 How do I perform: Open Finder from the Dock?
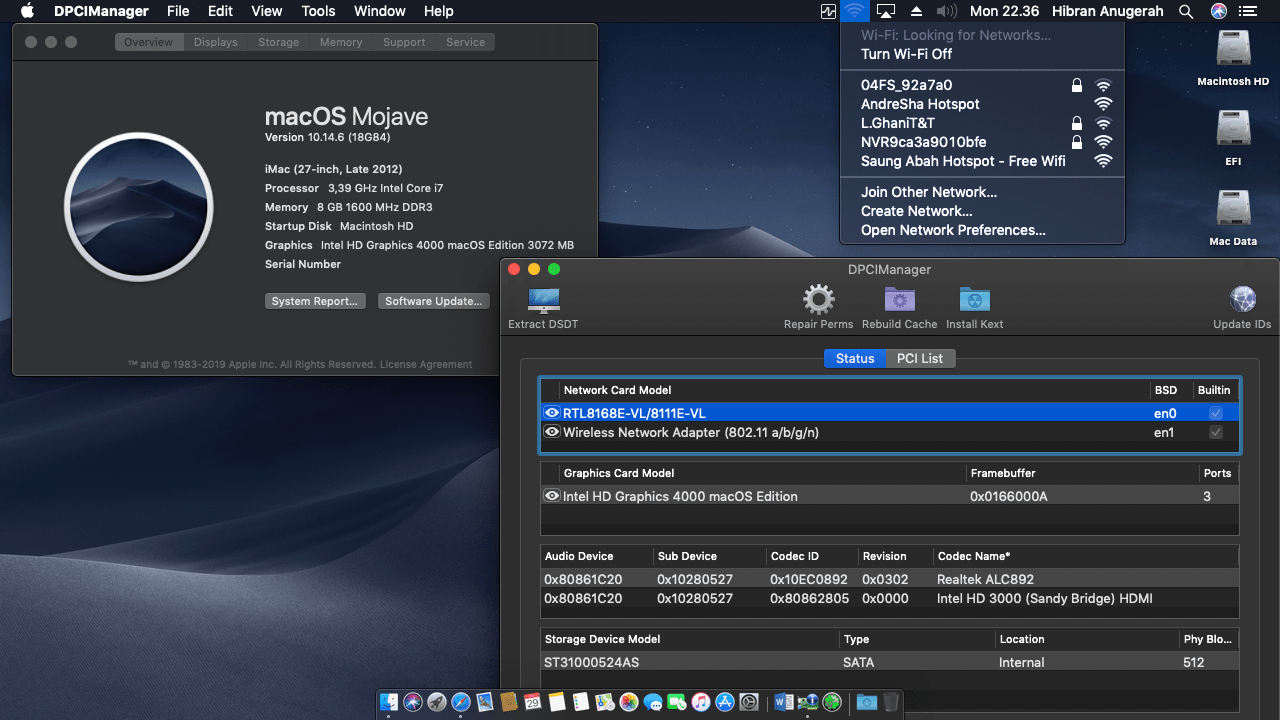coord(388,702)
